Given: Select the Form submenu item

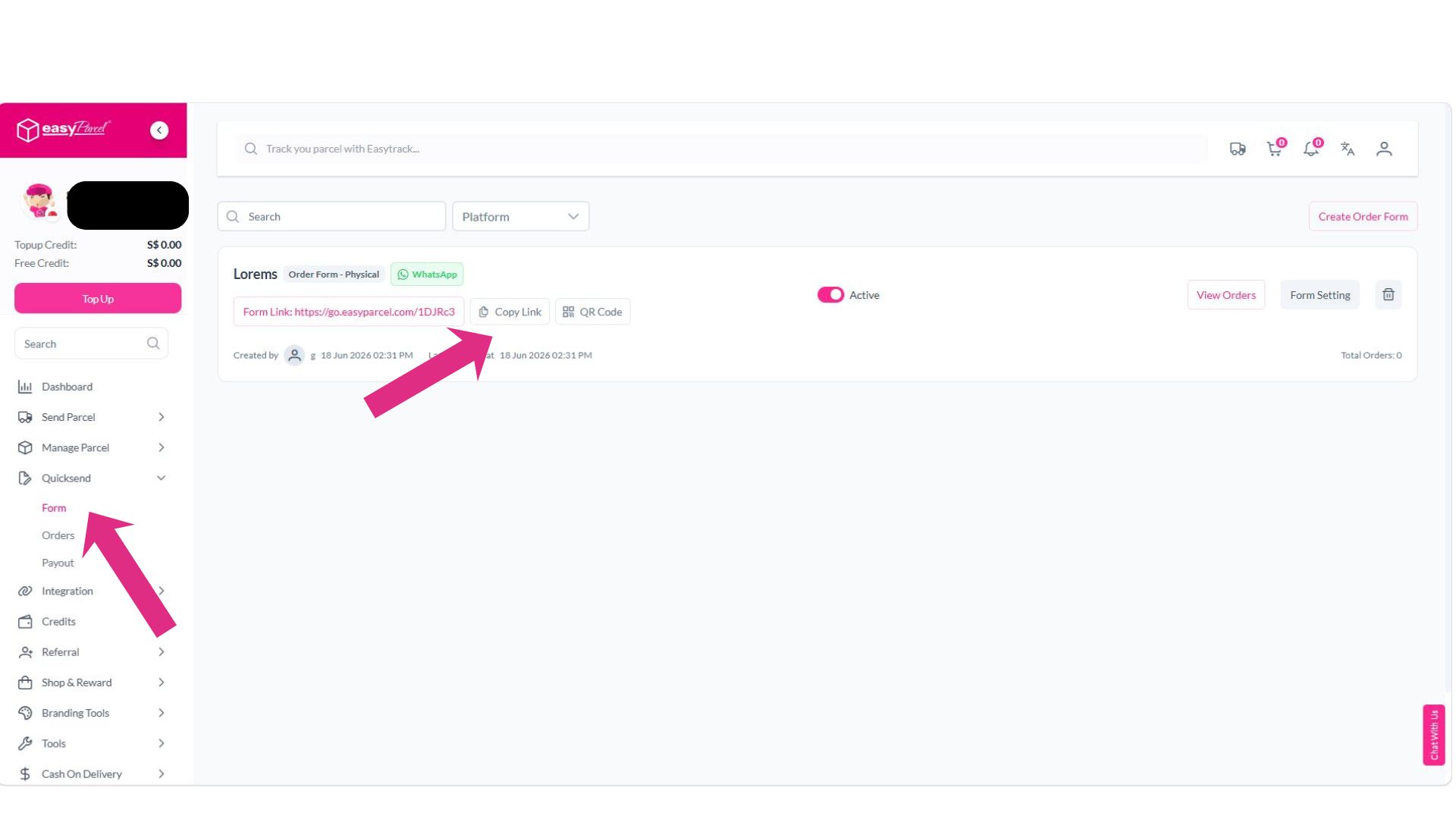Looking at the screenshot, I should click(x=54, y=508).
